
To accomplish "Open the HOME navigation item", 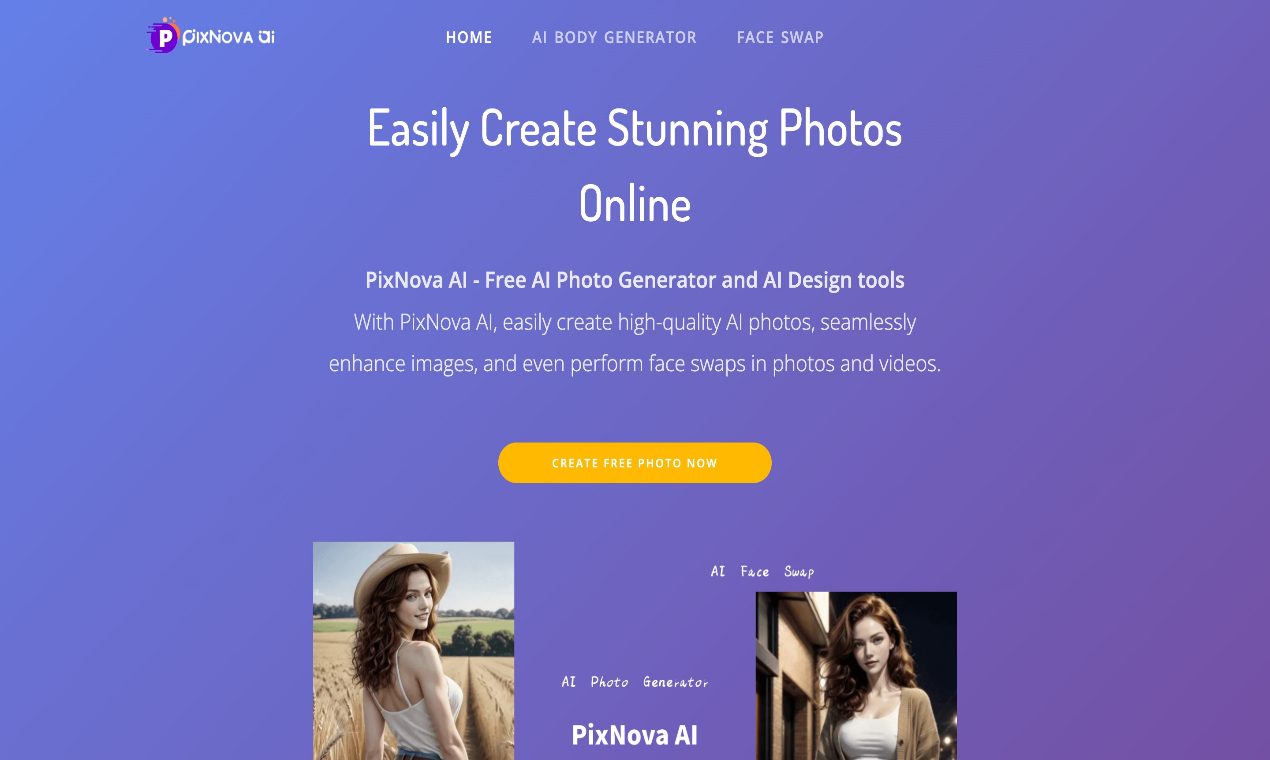I will [469, 37].
